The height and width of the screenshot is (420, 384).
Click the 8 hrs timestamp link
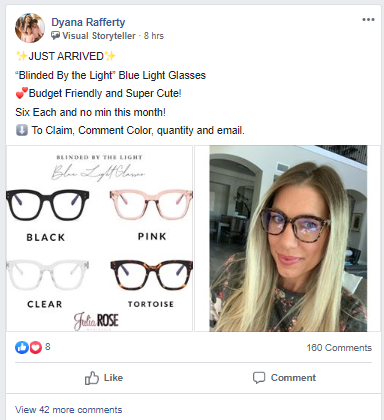pos(154,36)
